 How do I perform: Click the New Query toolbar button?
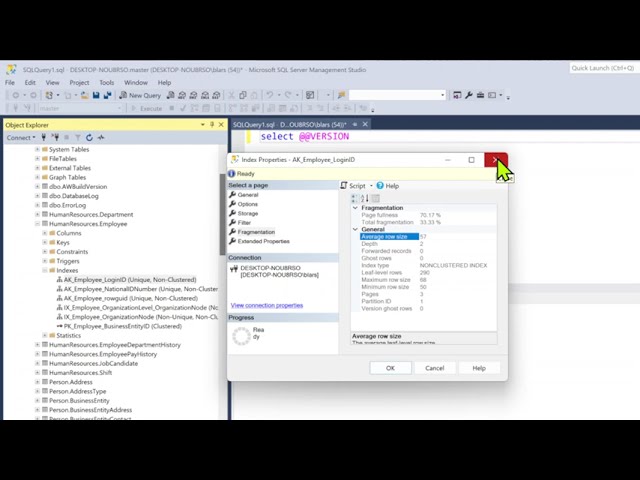[140, 95]
